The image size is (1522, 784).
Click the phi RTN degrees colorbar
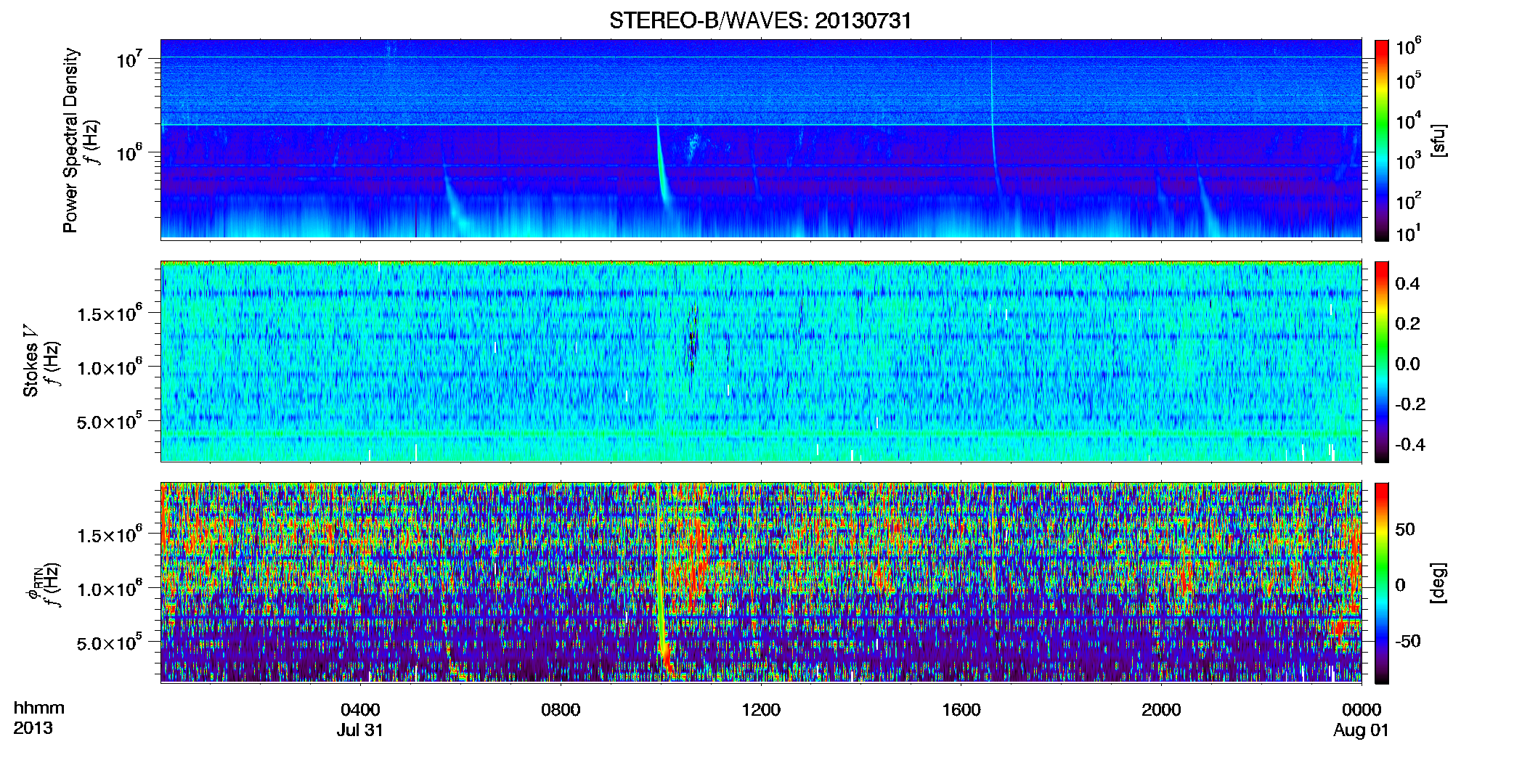[1381, 583]
